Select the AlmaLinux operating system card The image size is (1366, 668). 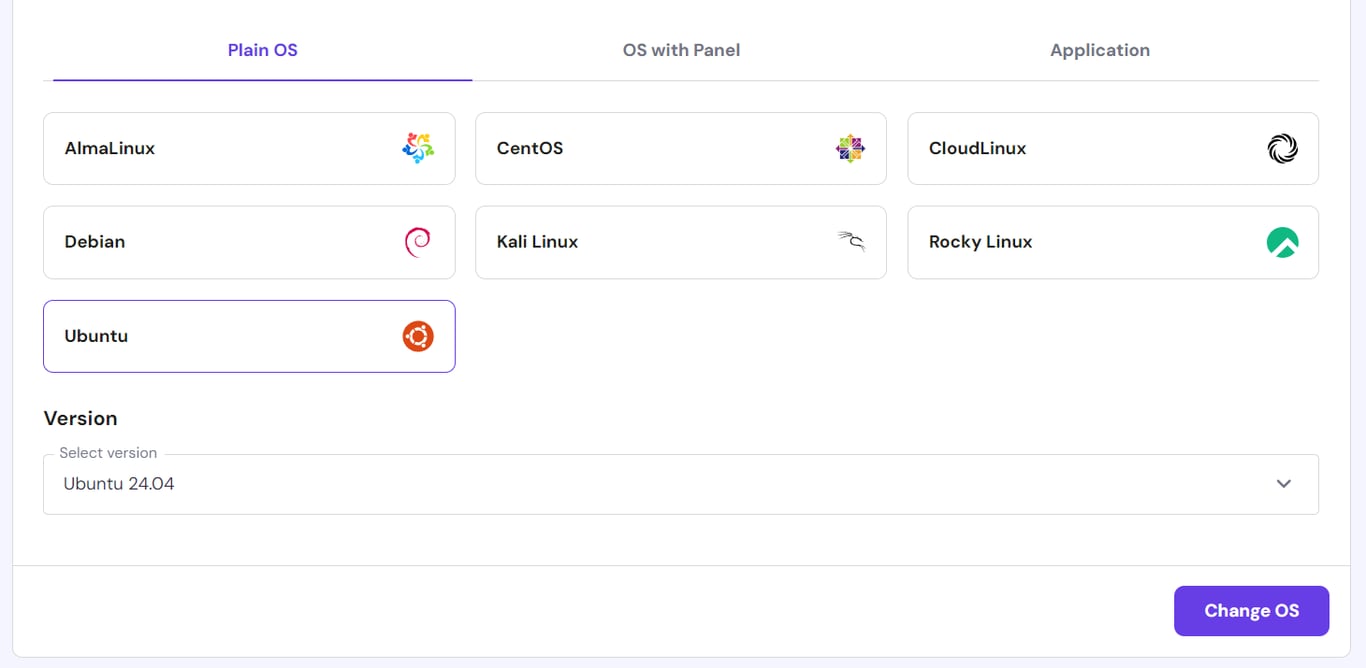pos(248,148)
